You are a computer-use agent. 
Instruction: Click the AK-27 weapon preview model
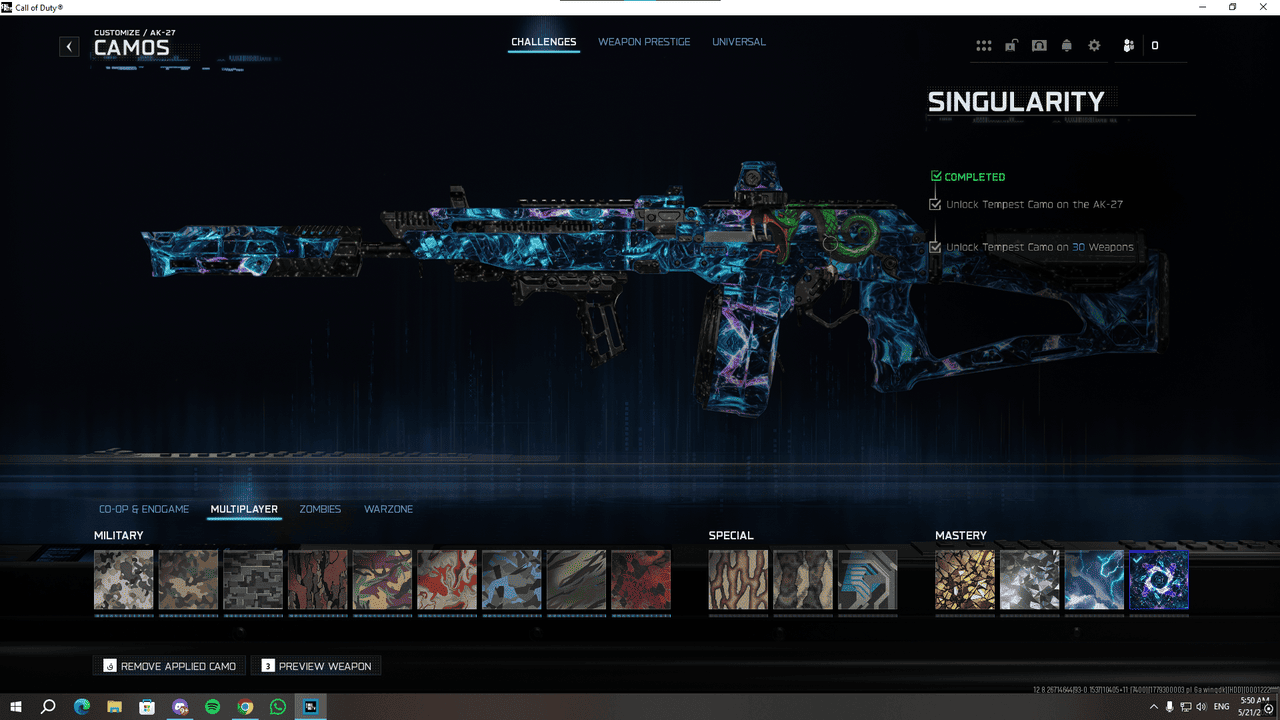(x=655, y=290)
